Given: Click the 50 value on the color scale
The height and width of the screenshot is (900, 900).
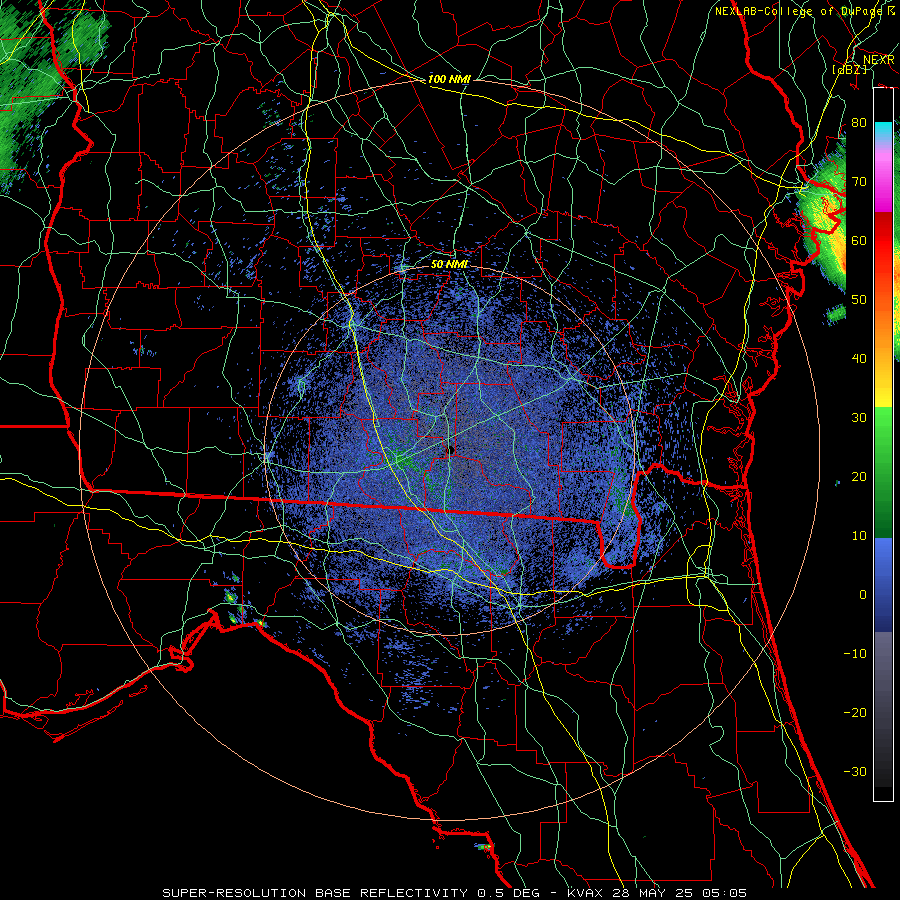Looking at the screenshot, I should (859, 300).
